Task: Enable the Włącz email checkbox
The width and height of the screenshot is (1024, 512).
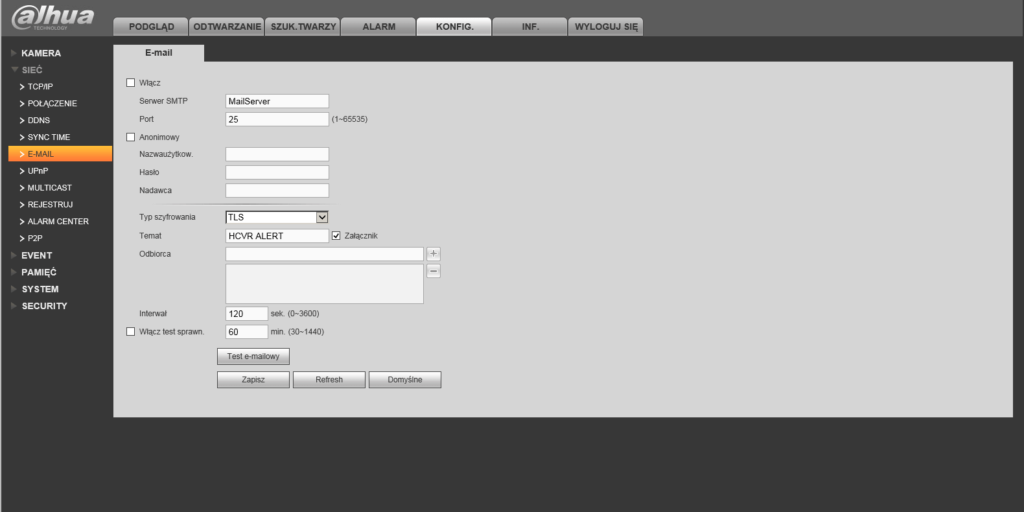Action: [130, 82]
